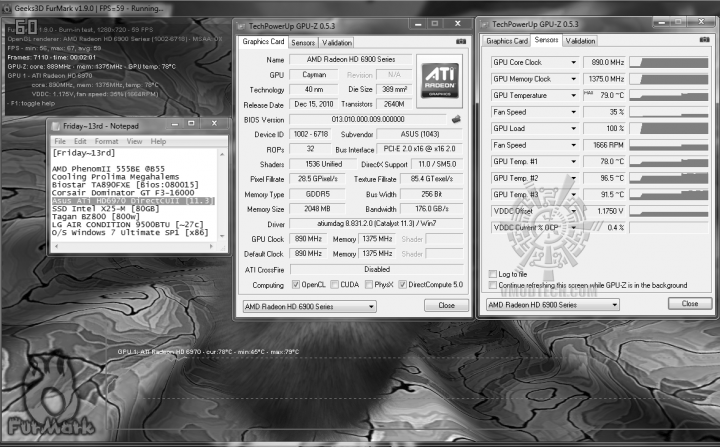Click the BIOS Version field
Screen dimensions: 720x447
[368, 119]
